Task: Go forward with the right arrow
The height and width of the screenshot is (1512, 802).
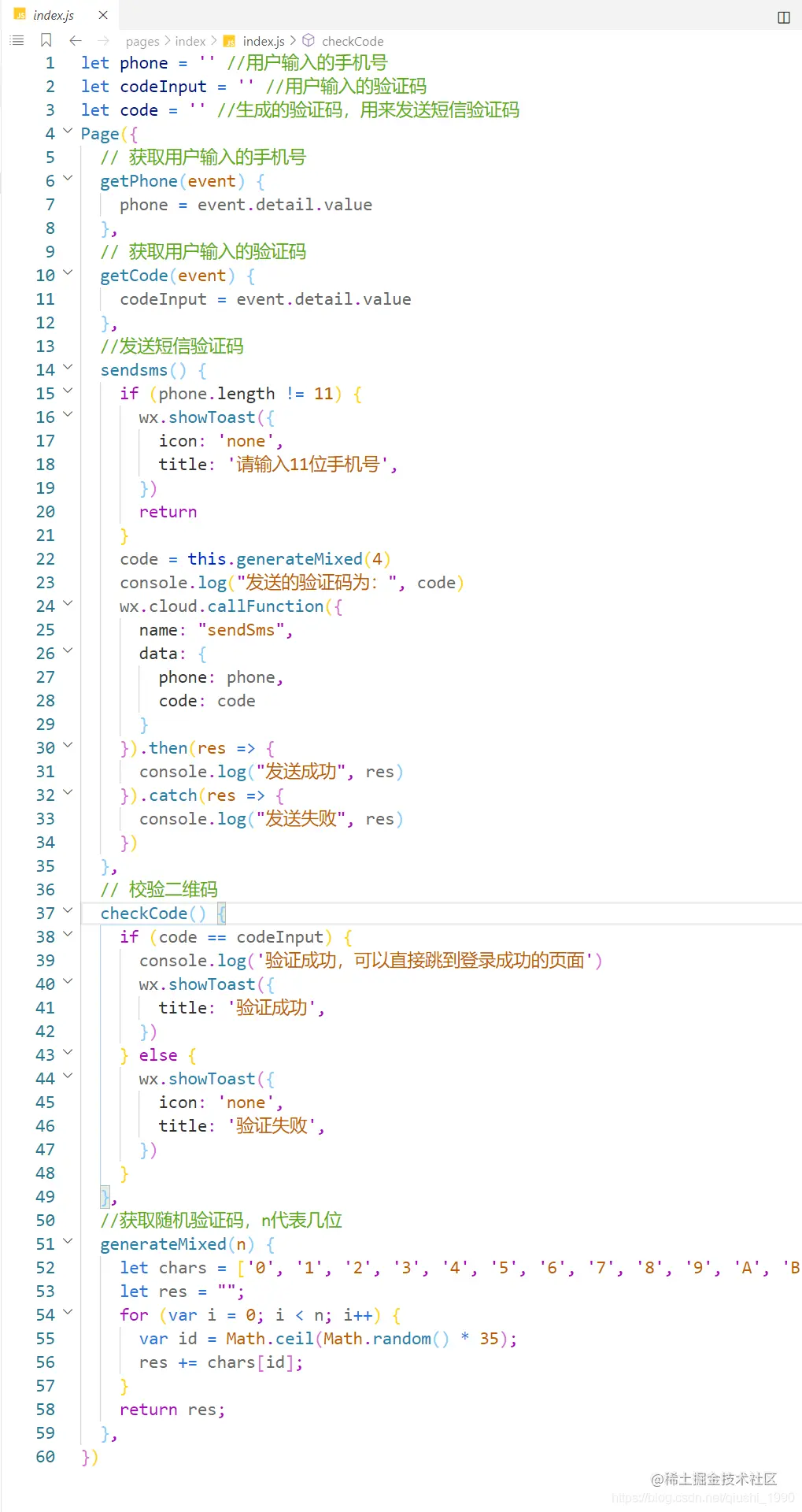Action: point(103,40)
